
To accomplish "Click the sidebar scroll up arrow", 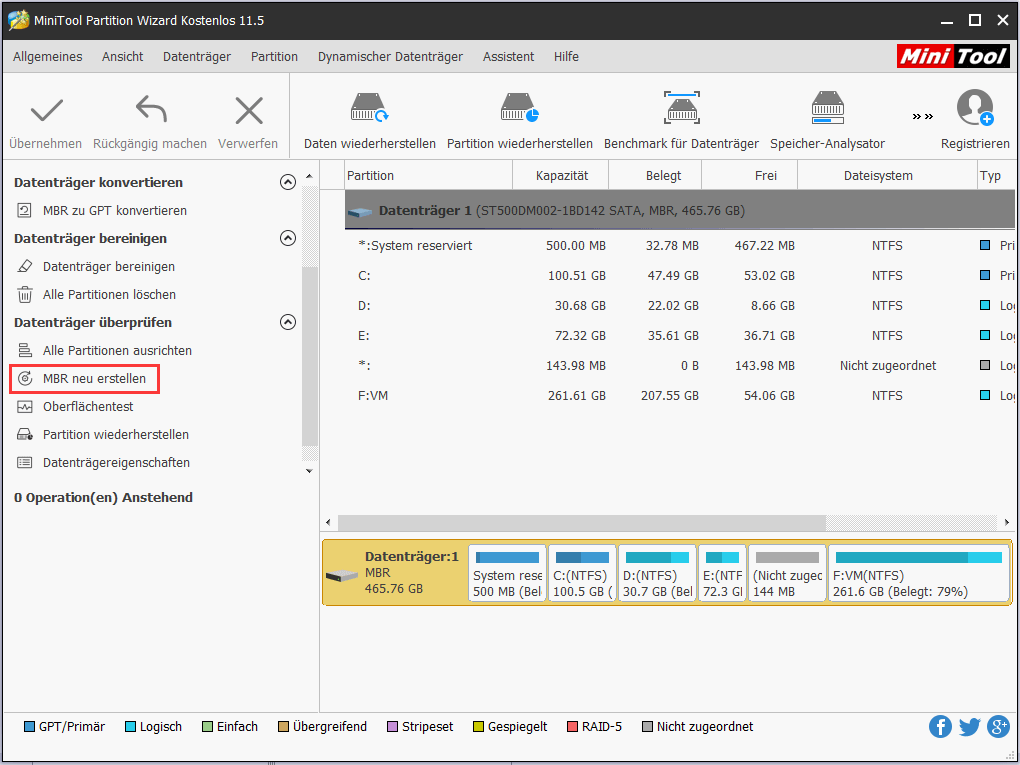I will pyautogui.click(x=310, y=176).
